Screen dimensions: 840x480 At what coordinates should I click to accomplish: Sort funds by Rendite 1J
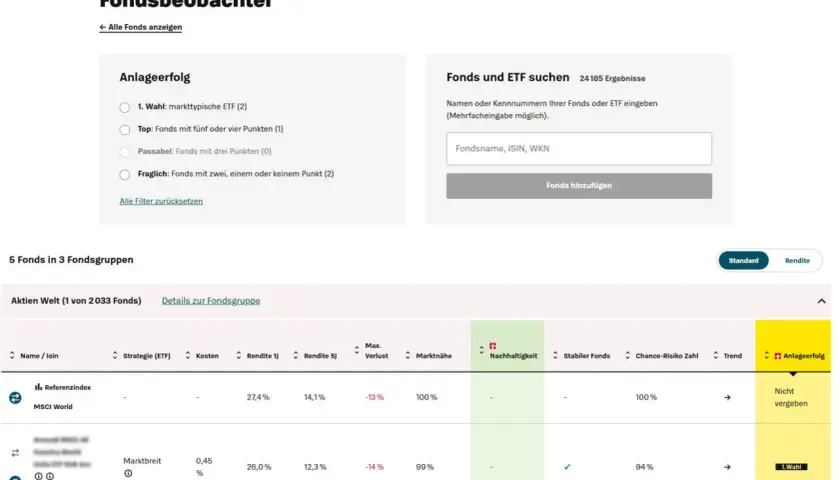pyautogui.click(x=257, y=356)
